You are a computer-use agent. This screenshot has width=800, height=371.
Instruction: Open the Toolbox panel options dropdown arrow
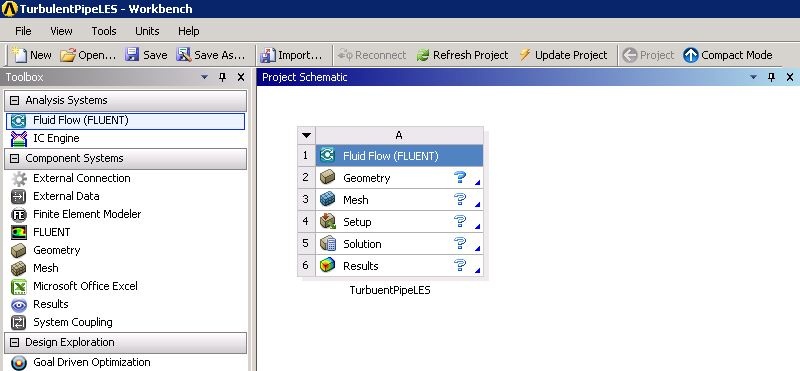[205, 77]
